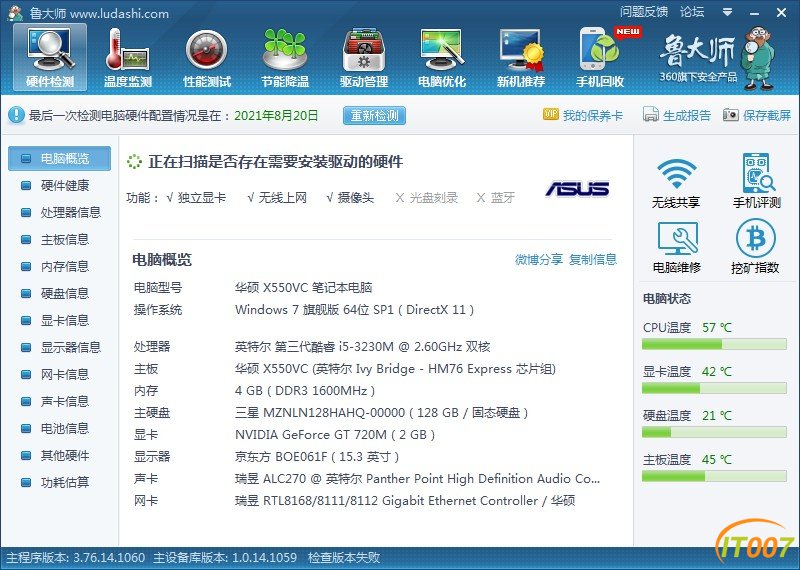
Task: Click the 三星 MZNLN128HAHQ disk text
Action: point(382,413)
